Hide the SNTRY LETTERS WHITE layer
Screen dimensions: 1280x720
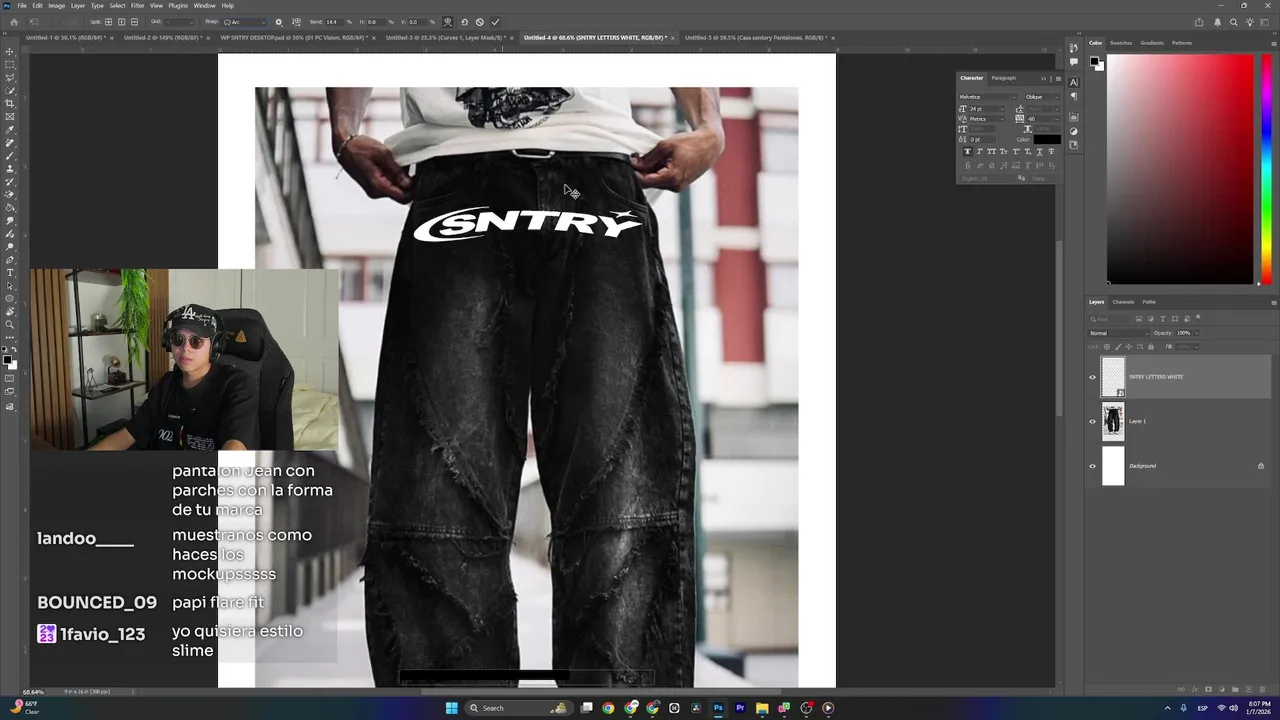click(x=1092, y=377)
